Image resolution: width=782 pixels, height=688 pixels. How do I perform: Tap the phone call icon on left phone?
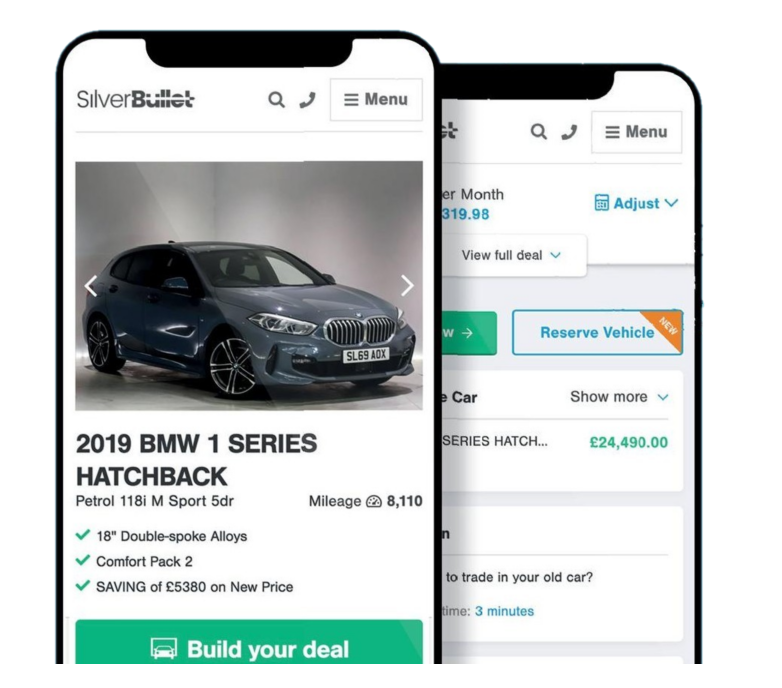[x=308, y=100]
